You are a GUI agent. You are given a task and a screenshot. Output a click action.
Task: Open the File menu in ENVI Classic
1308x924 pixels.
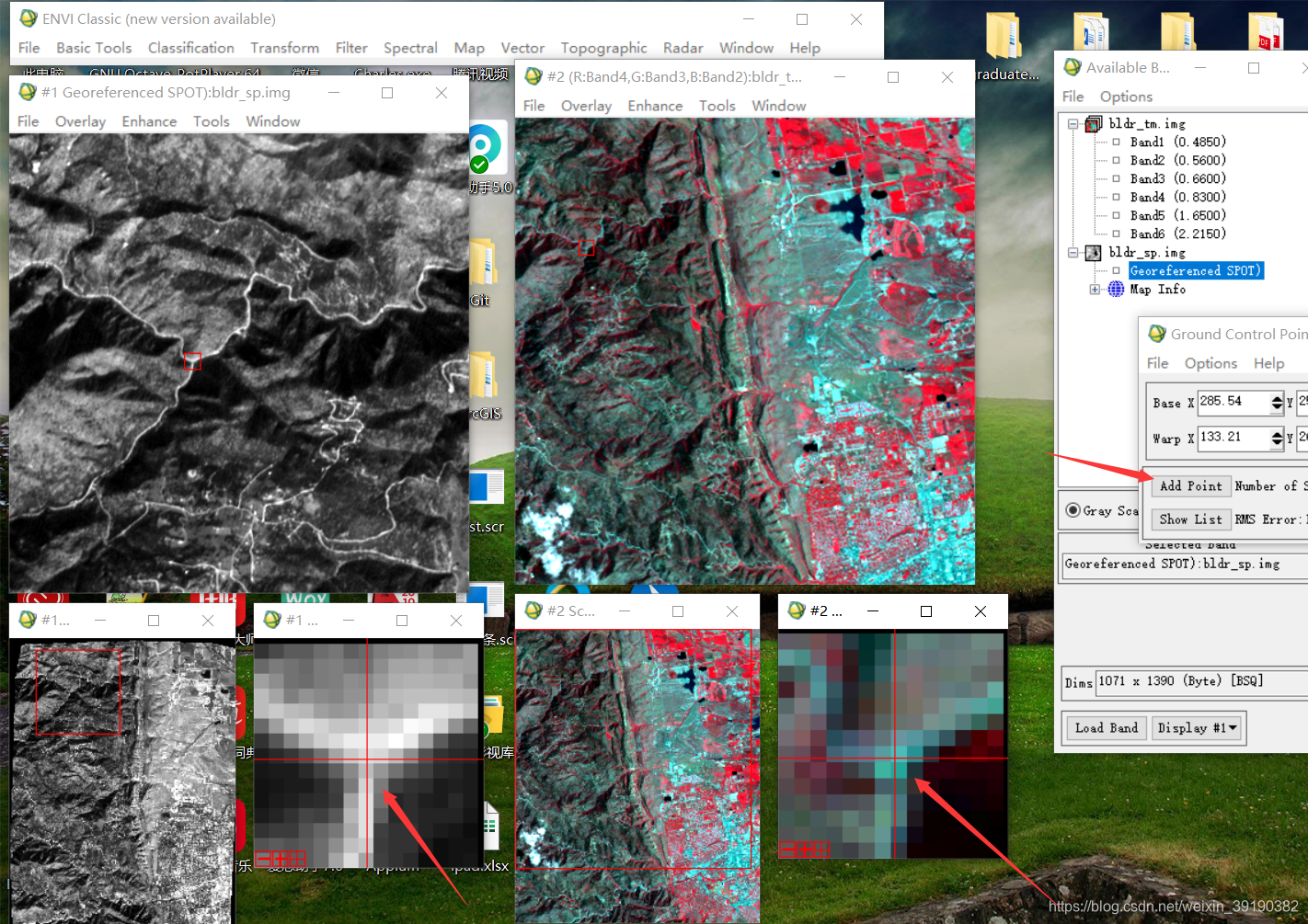(29, 48)
